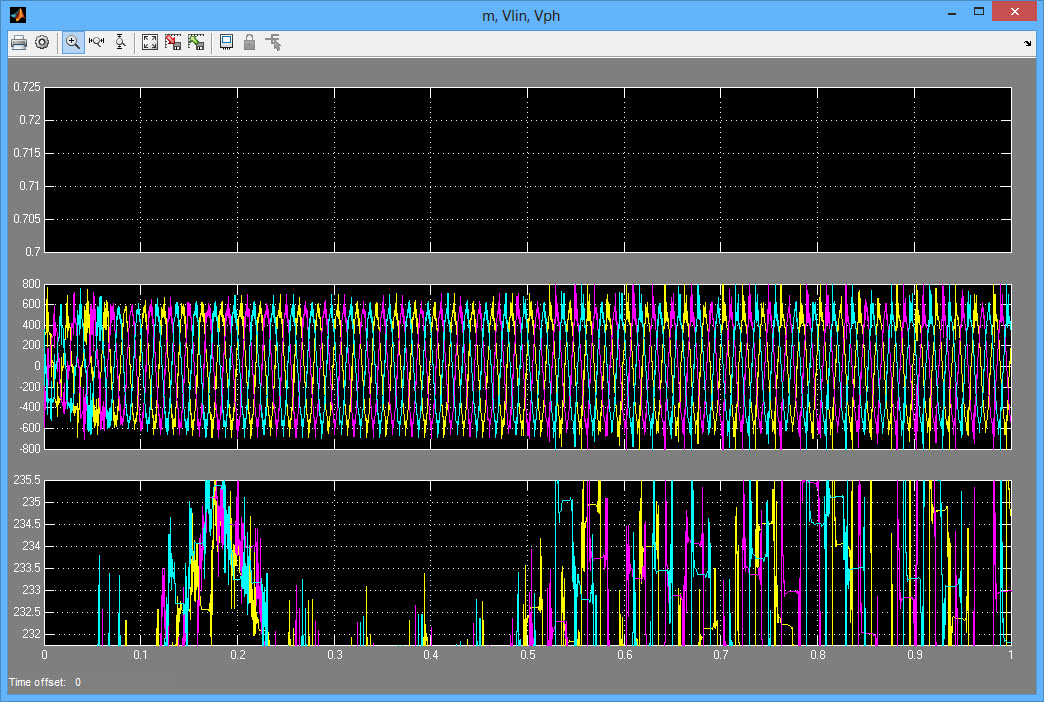Open scope Parameters with the gear icon
This screenshot has height=702, width=1044.
42,42
